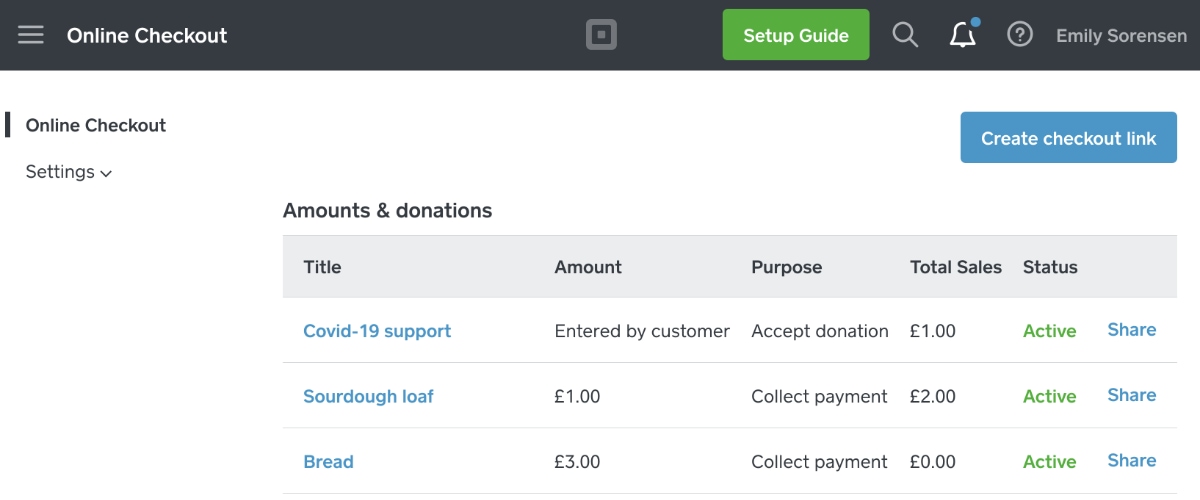The width and height of the screenshot is (1200, 500).
Task: Open the Covid-19 support link
Action: coord(377,331)
